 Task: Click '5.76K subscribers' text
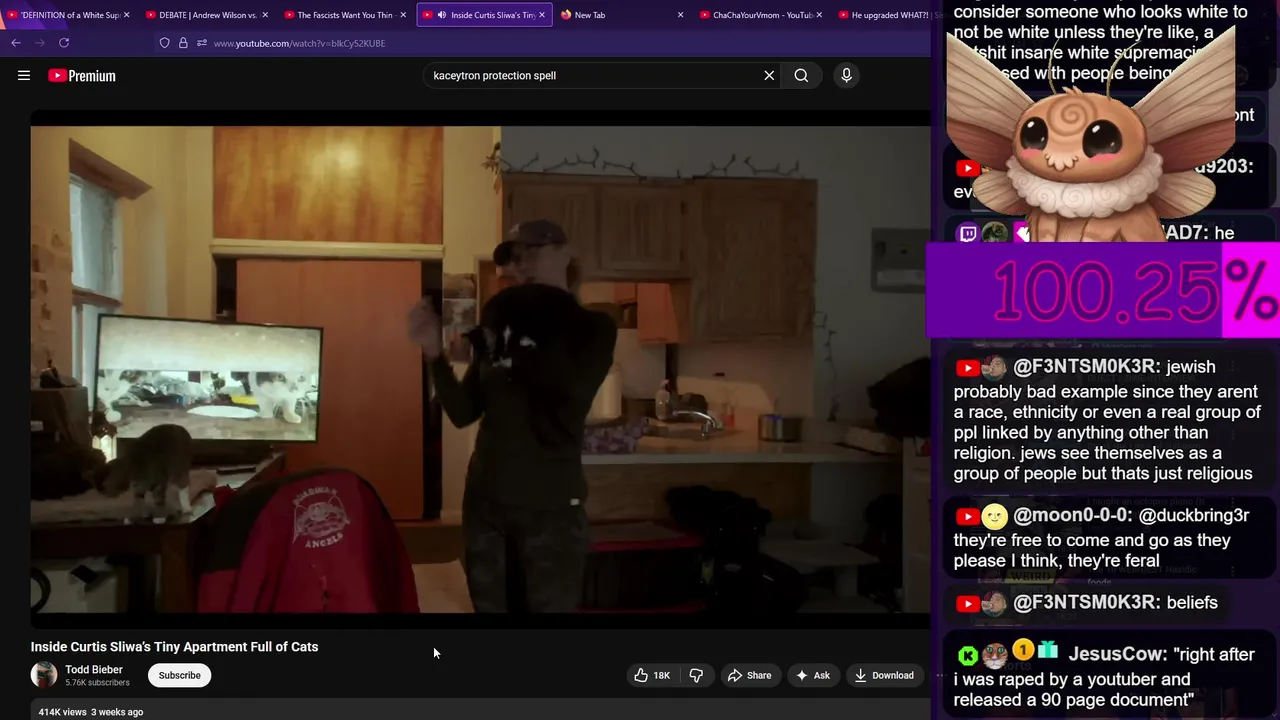click(x=97, y=683)
